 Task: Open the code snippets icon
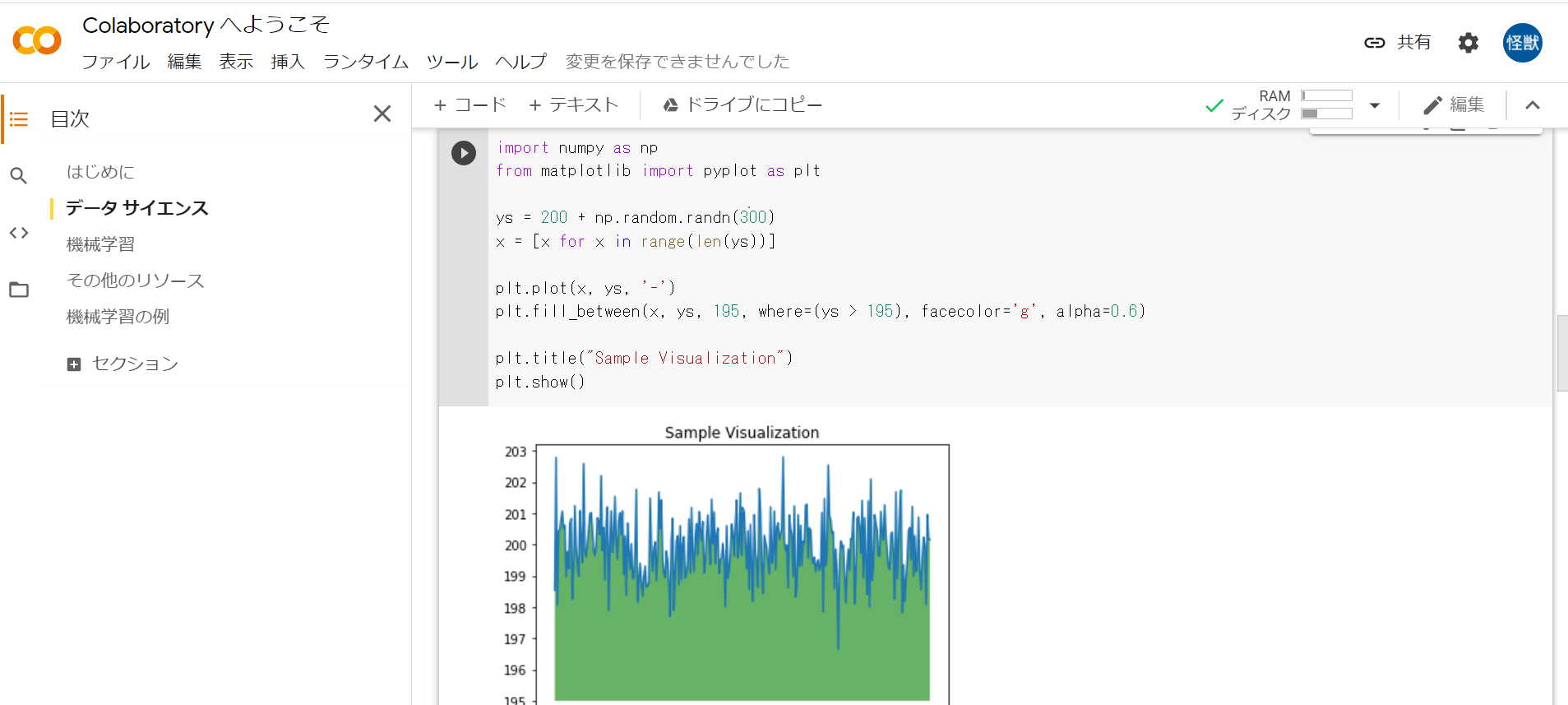[x=19, y=233]
